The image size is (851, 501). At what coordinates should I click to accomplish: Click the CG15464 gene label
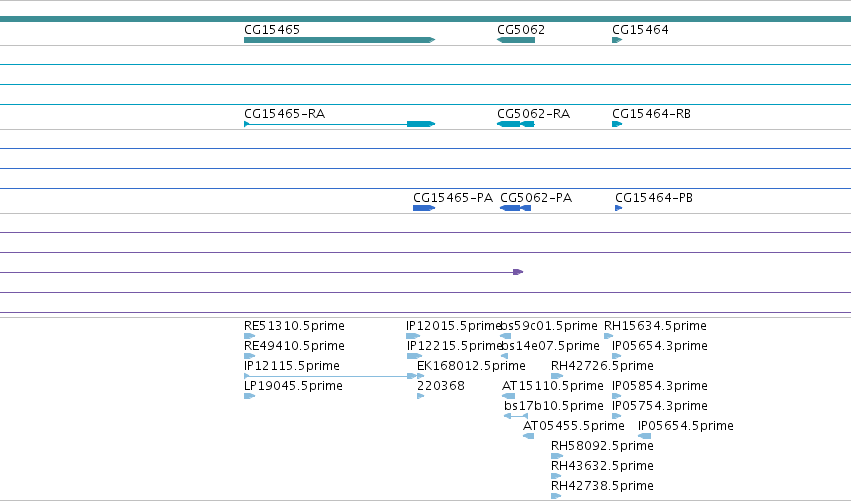640,30
